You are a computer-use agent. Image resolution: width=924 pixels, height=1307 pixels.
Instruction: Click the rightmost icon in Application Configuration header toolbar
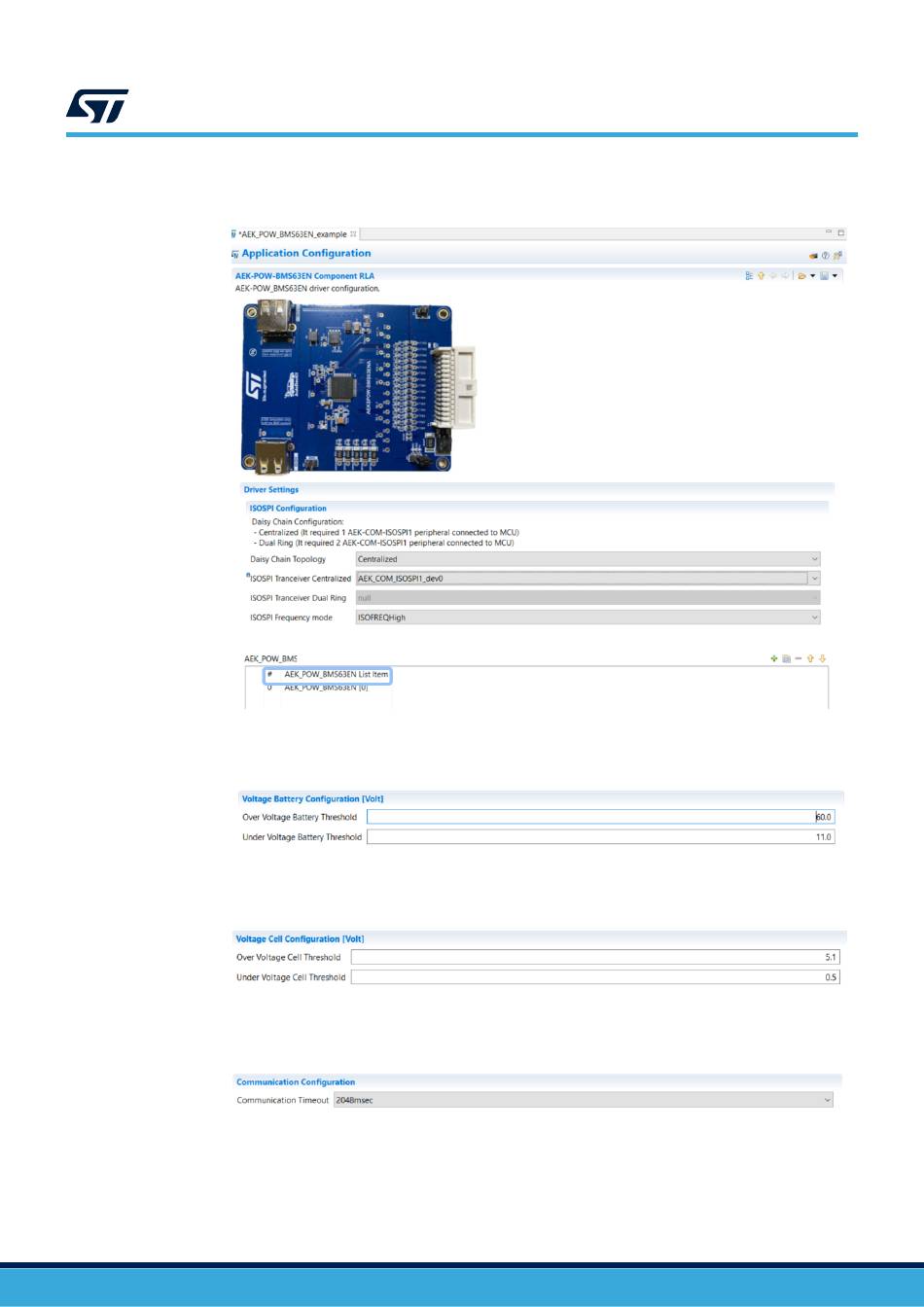(837, 256)
